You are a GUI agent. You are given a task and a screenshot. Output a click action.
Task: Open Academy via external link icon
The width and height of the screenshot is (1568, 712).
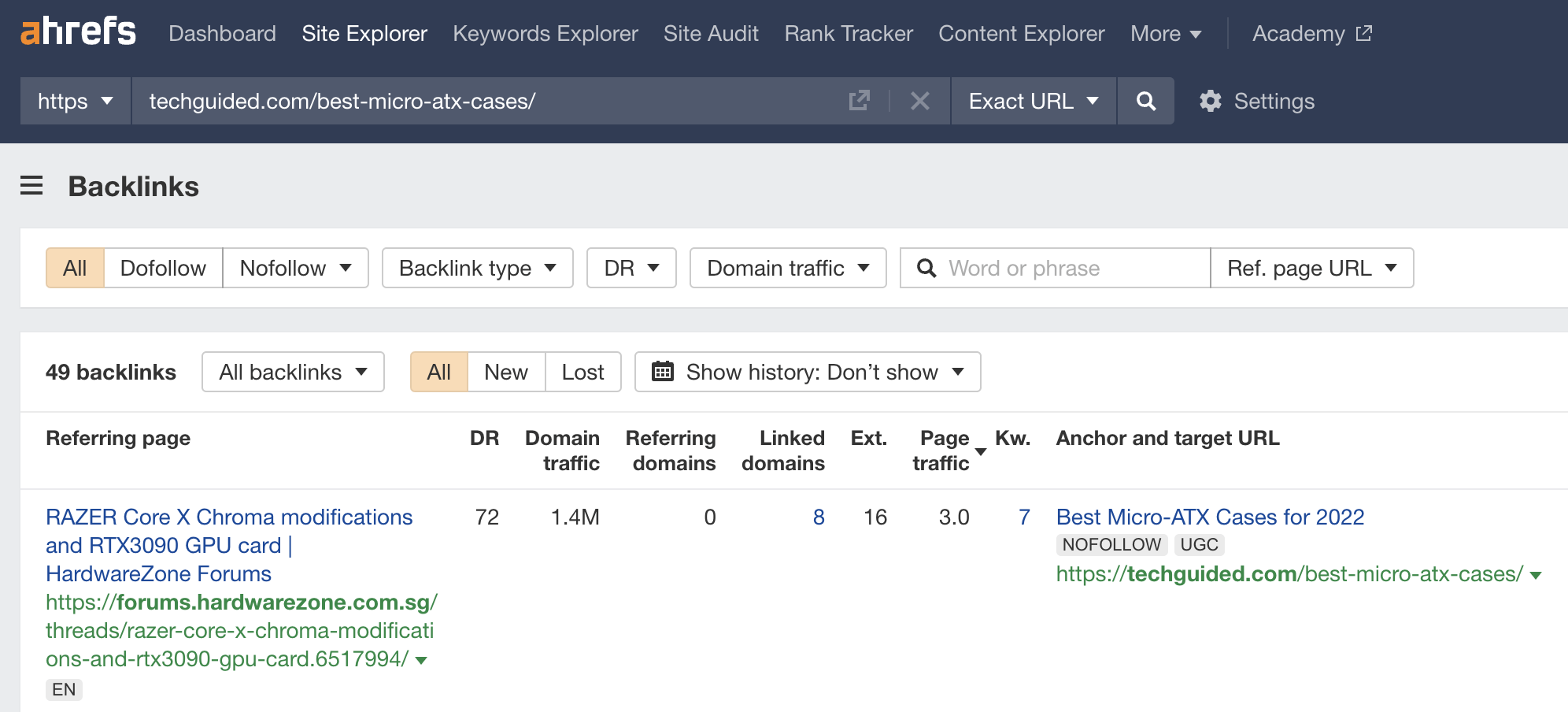[x=1364, y=32]
